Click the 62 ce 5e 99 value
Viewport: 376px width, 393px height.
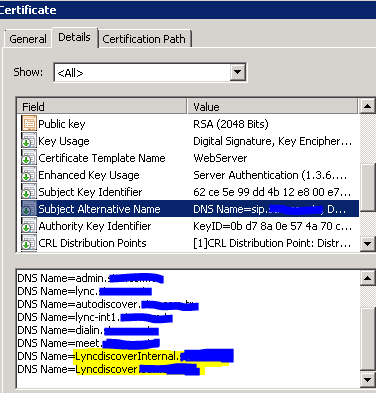click(272, 192)
